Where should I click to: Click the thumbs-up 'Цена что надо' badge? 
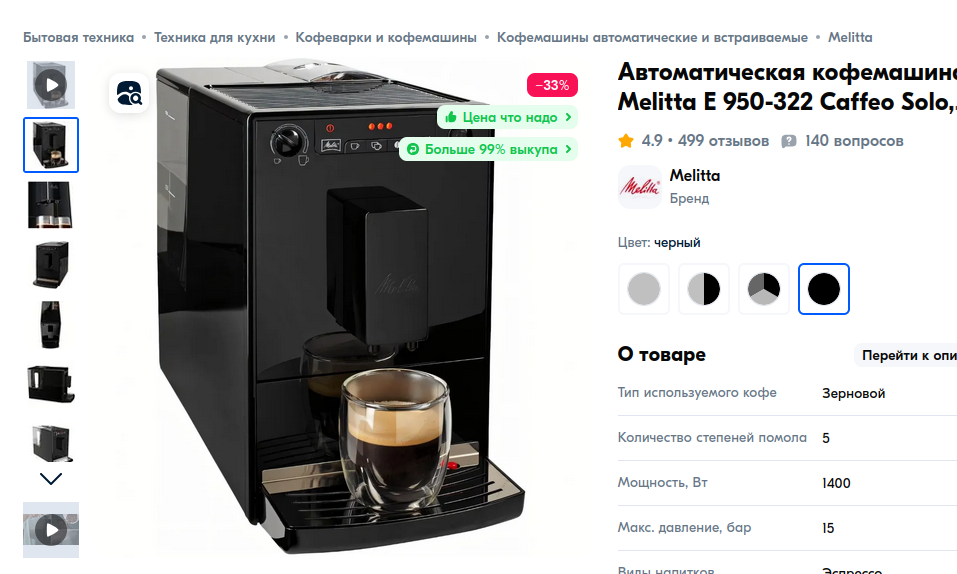(x=508, y=117)
